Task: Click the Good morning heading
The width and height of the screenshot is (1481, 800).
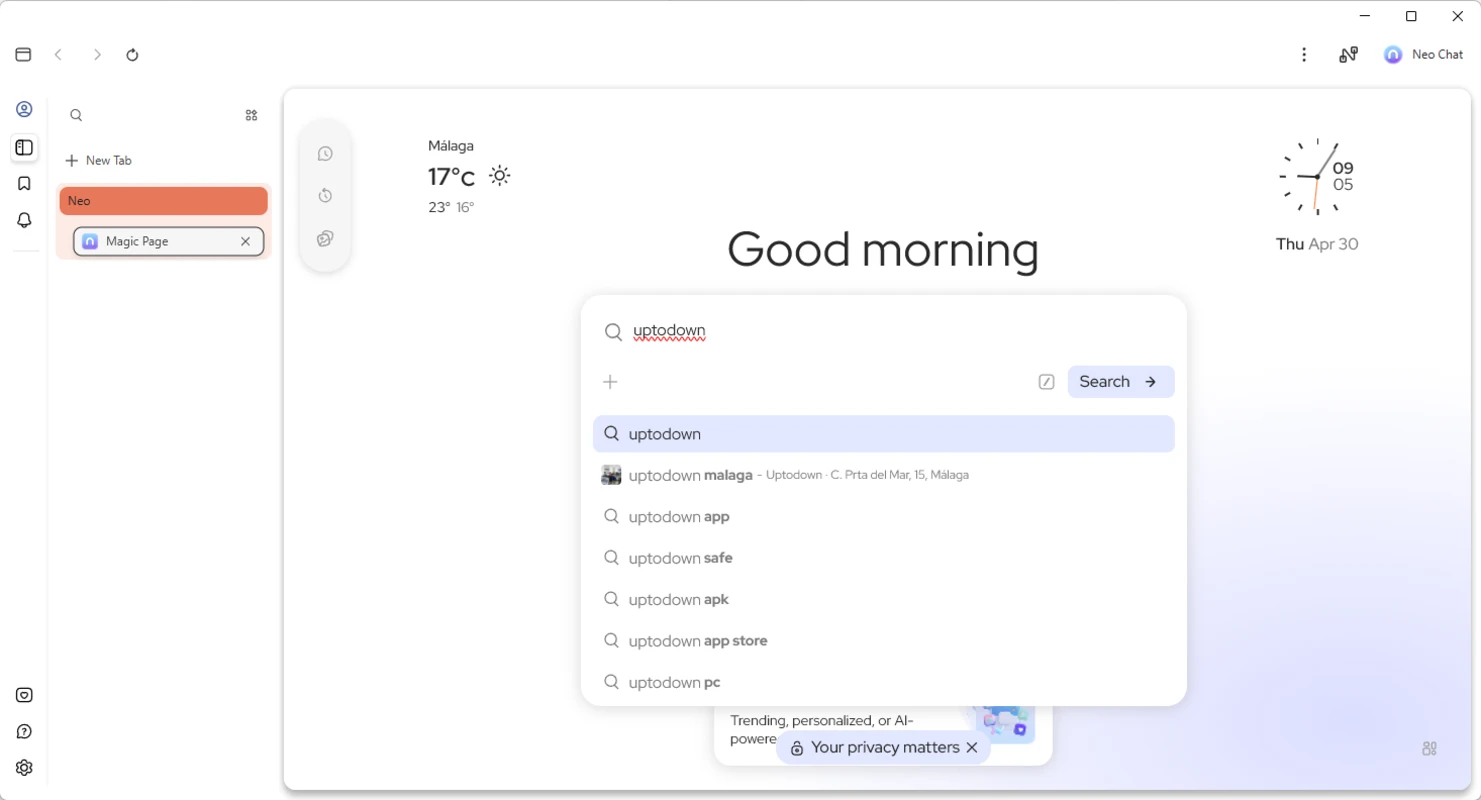Action: pyautogui.click(x=883, y=250)
